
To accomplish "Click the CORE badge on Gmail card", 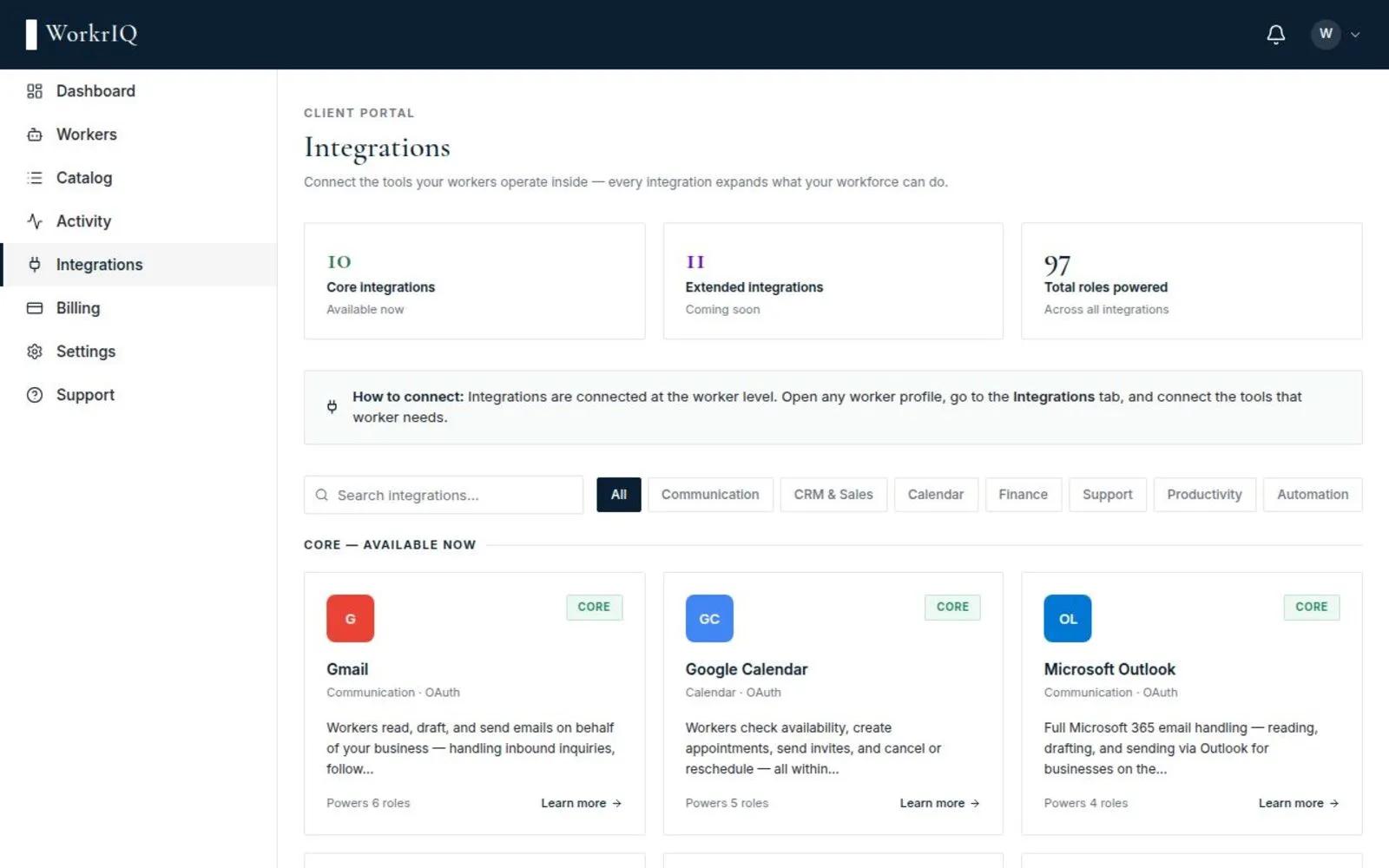I will coord(594,607).
